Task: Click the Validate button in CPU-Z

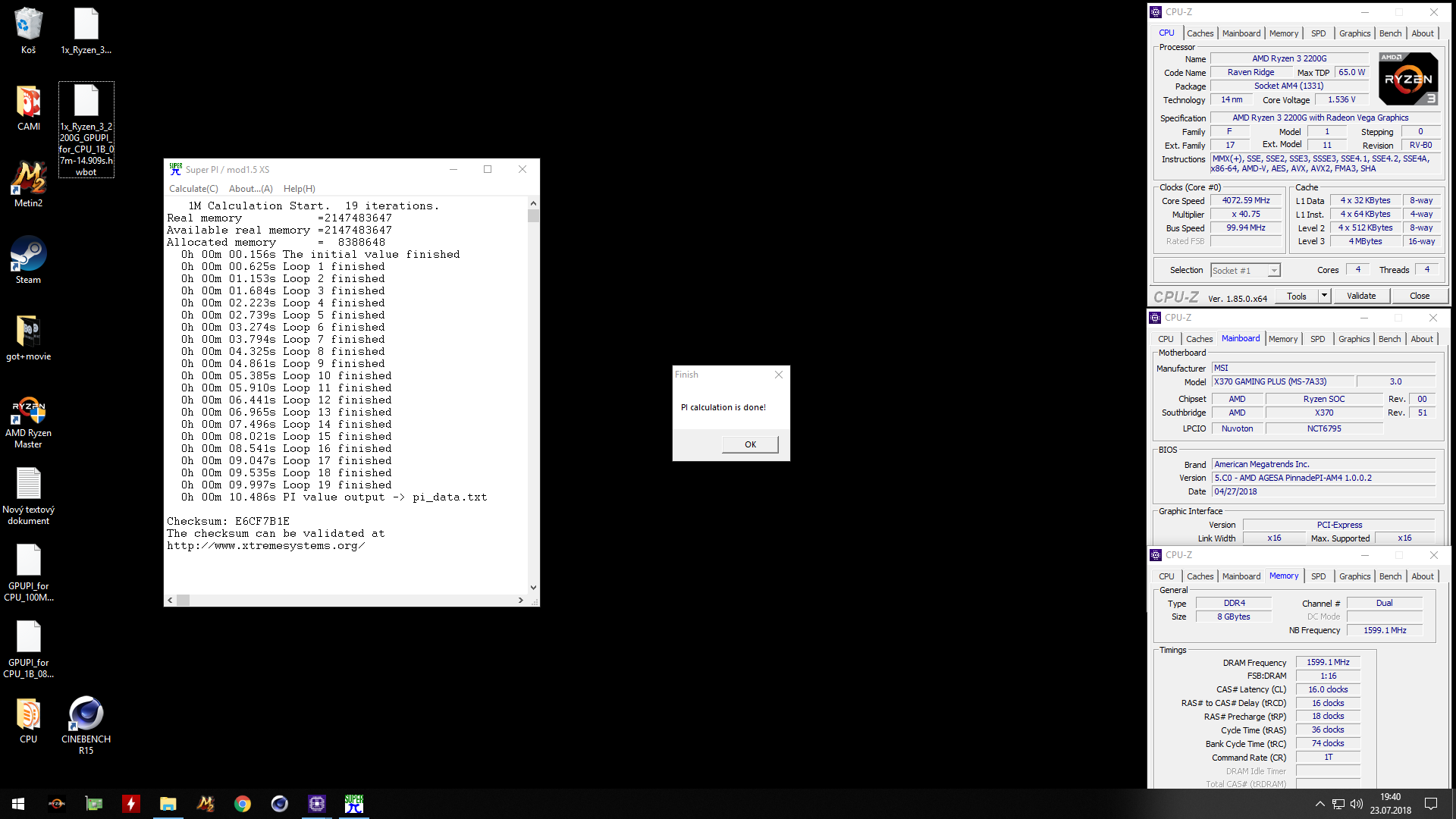Action: click(1361, 297)
